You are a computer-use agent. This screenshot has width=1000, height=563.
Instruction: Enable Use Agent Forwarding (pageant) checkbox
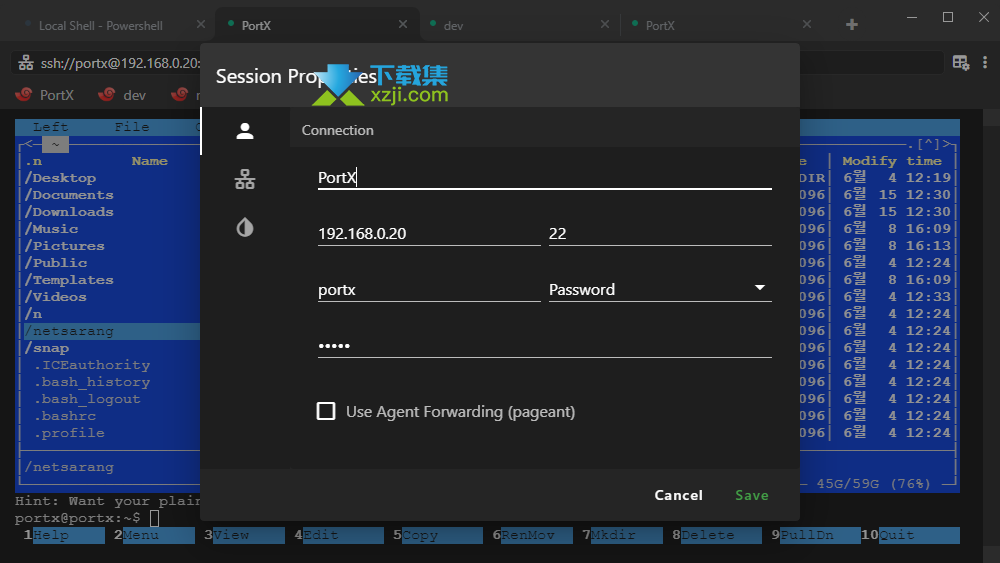pos(326,411)
